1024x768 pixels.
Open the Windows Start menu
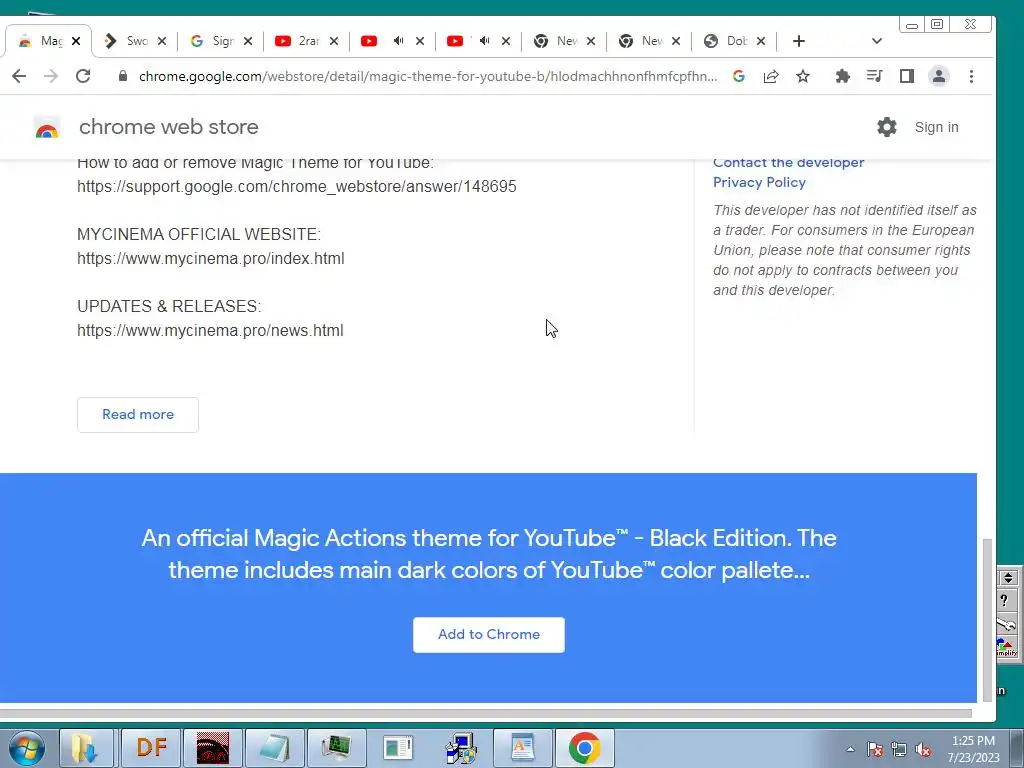tap(26, 748)
